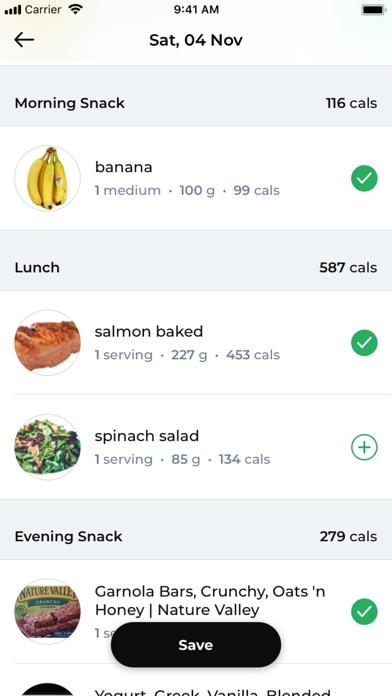This screenshot has height=696, width=392.
Task: Open the Sat, 04 Nov date title
Action: pyautogui.click(x=196, y=40)
